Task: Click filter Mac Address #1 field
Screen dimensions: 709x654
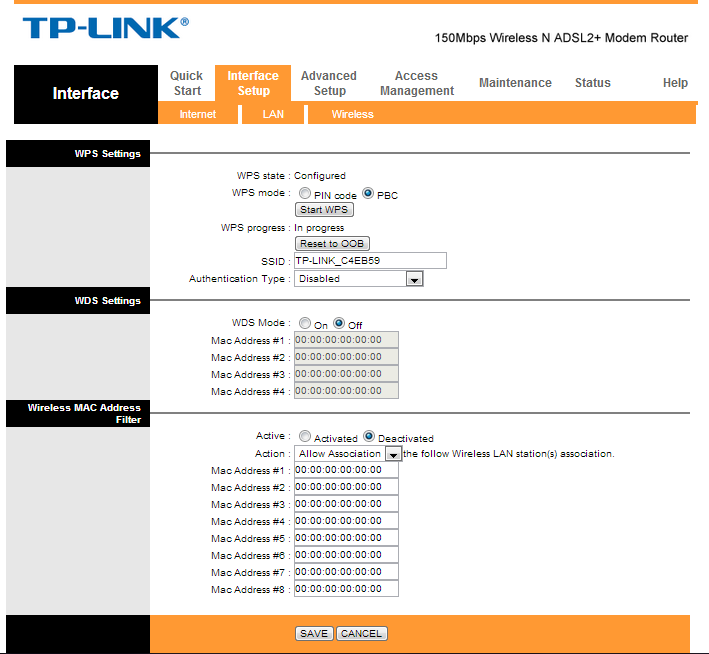Action: click(346, 470)
